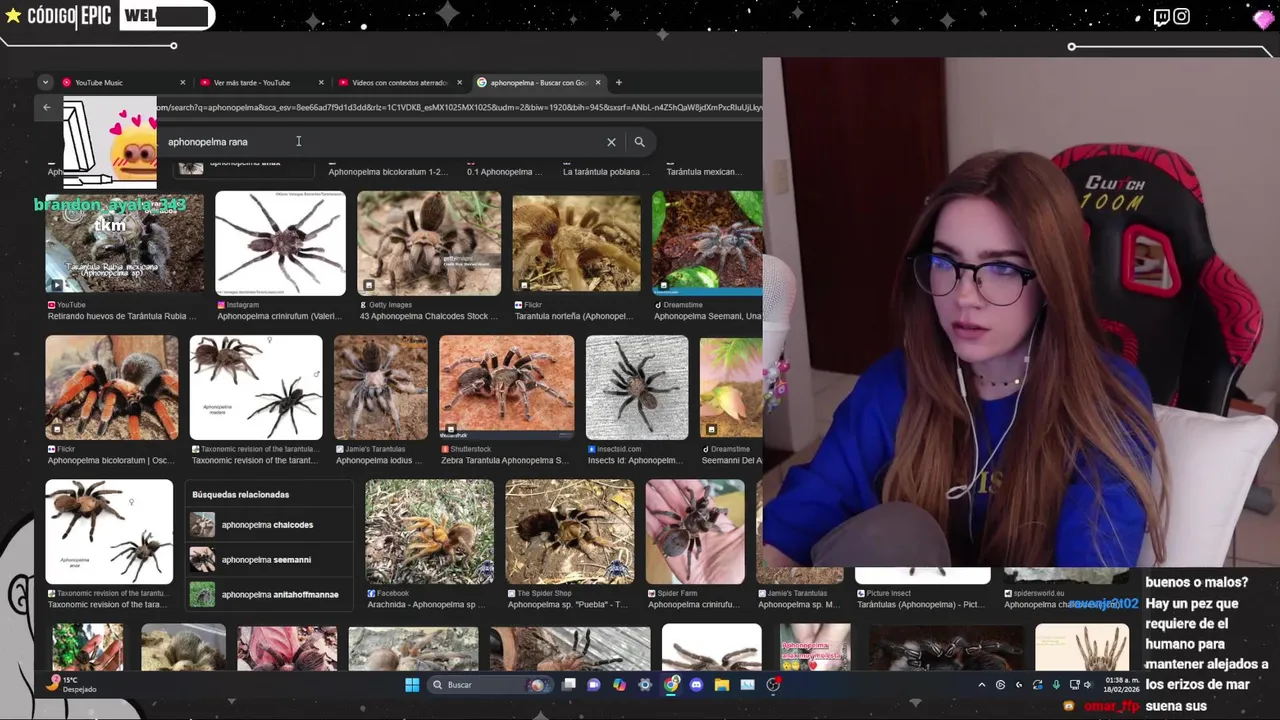Open the Instagram Aphonopelma crinirufum spider image
The width and height of the screenshot is (1280, 720).
coord(280,244)
